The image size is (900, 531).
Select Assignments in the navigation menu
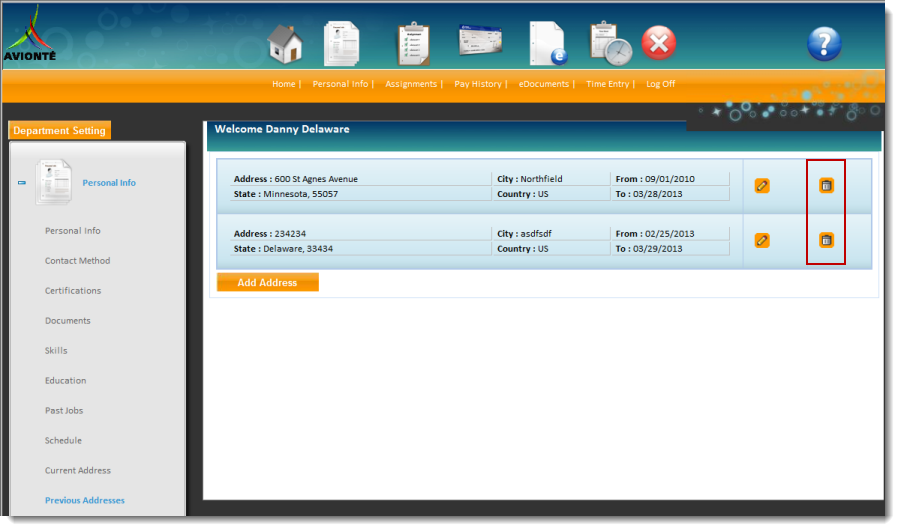(x=411, y=84)
